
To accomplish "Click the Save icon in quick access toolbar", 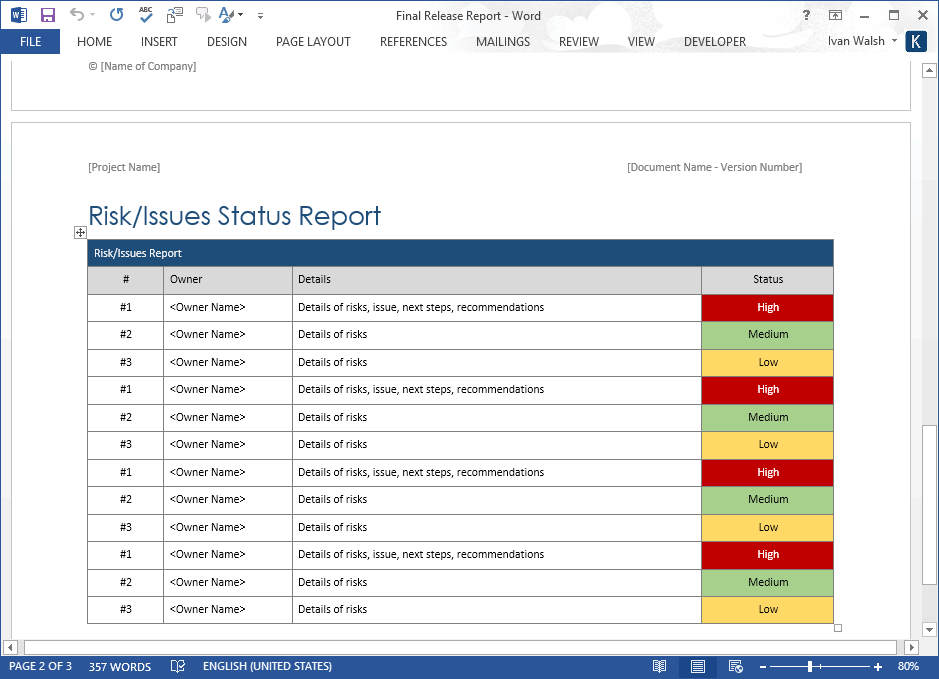I will coord(47,15).
